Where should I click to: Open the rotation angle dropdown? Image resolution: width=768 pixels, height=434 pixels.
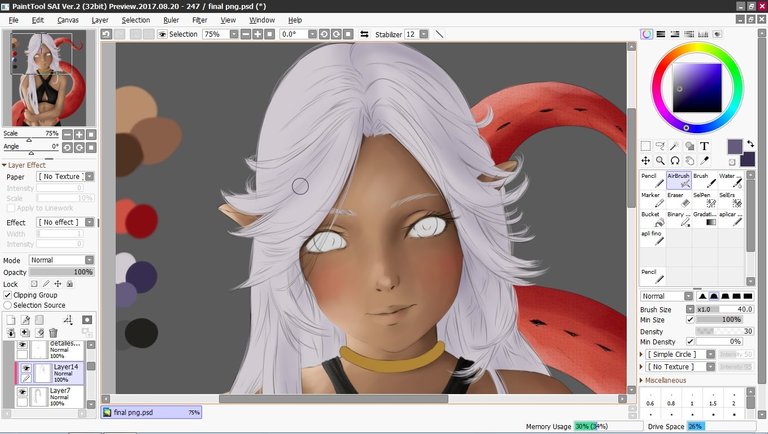pyautogui.click(x=312, y=34)
